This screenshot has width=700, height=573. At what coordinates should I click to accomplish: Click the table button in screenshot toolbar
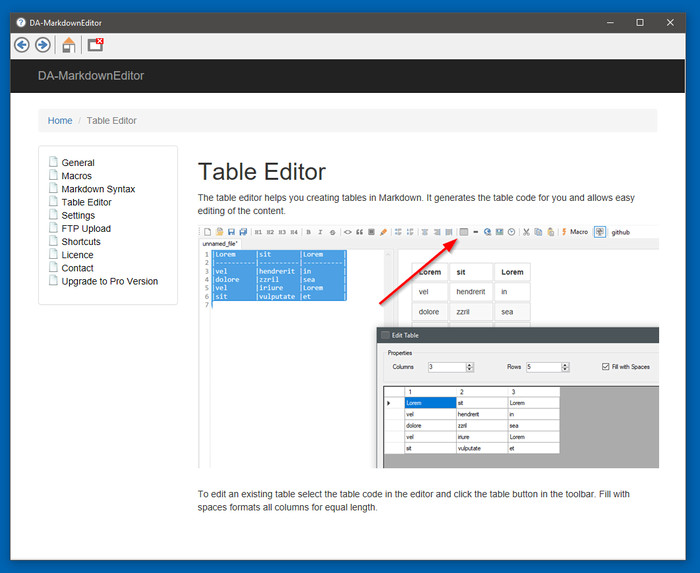point(464,232)
